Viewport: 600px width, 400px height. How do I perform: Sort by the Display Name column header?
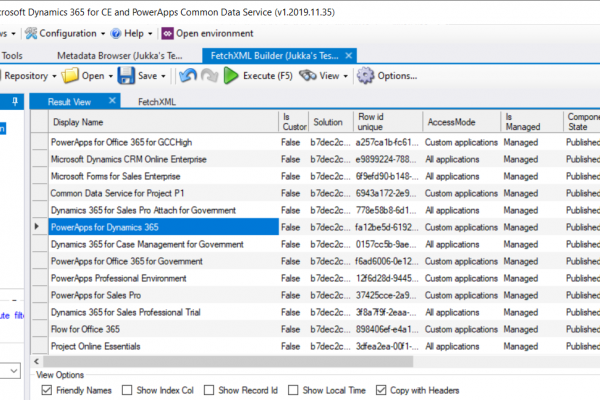[x=163, y=122]
